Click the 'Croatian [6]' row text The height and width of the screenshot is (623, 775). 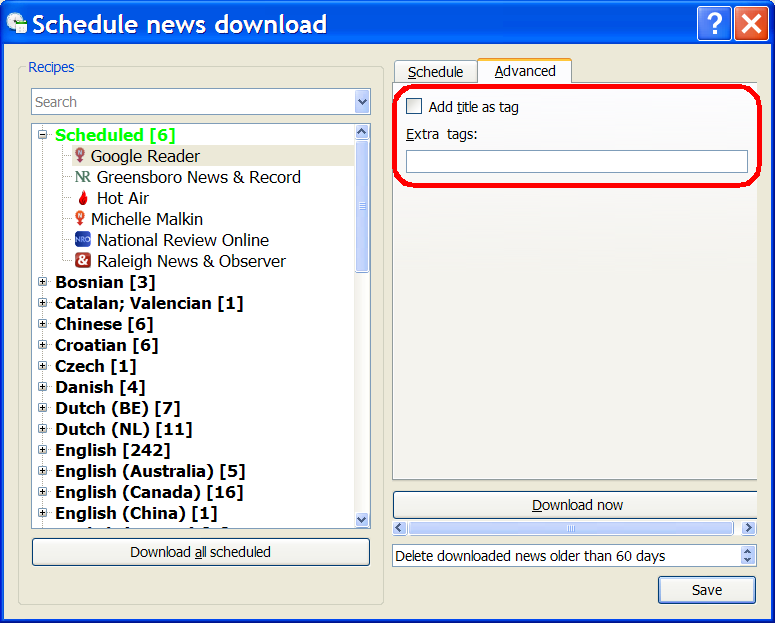[107, 345]
